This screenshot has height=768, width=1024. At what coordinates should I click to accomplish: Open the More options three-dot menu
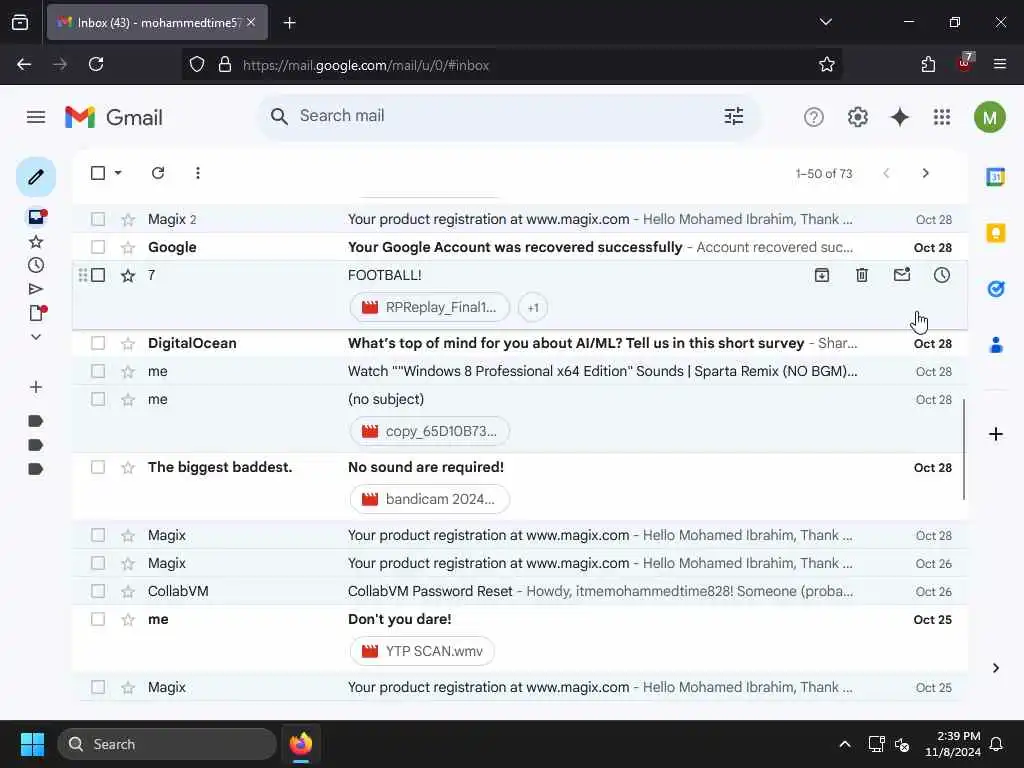(198, 173)
